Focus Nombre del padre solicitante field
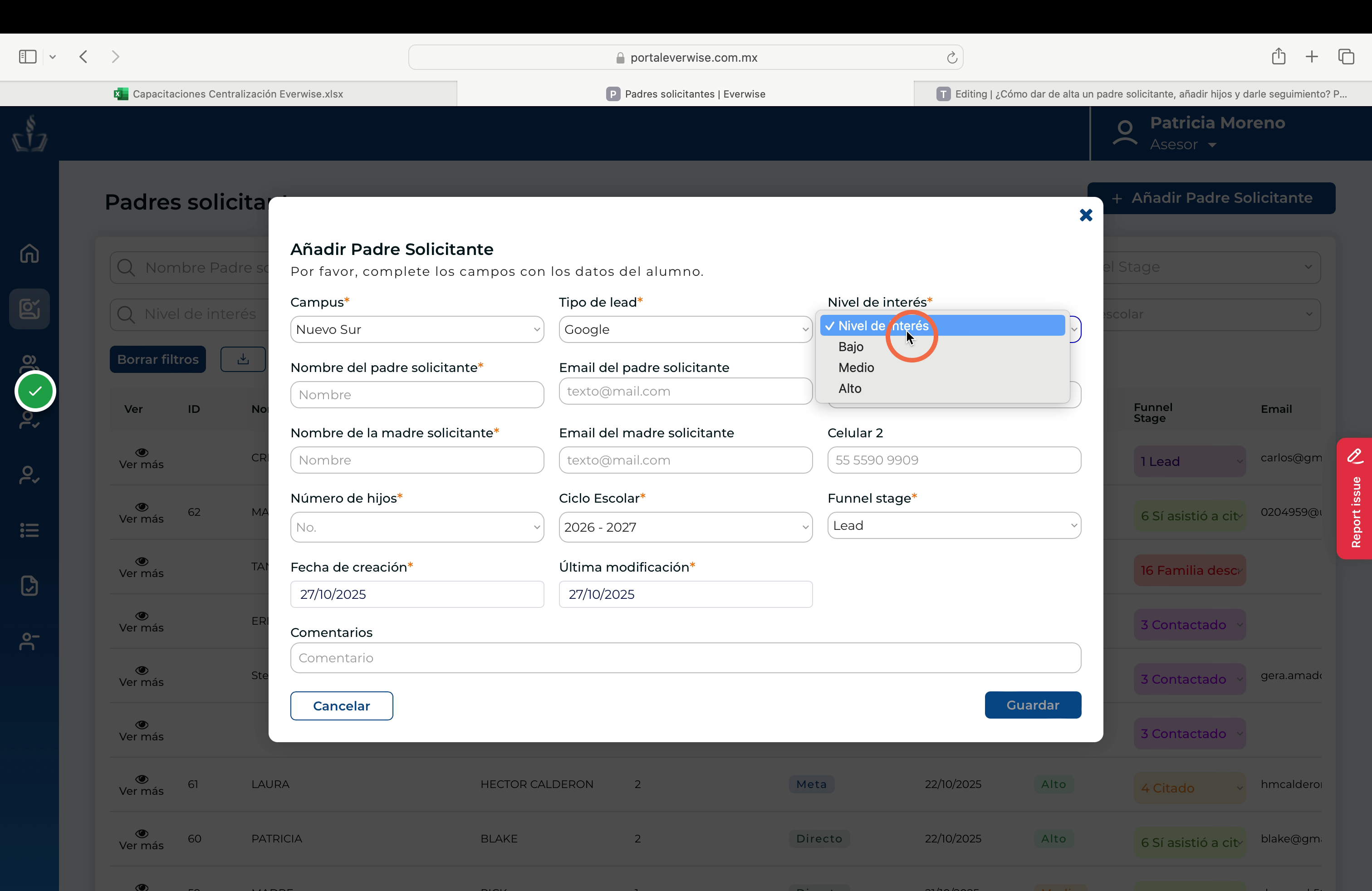This screenshot has width=1372, height=891. (417, 395)
